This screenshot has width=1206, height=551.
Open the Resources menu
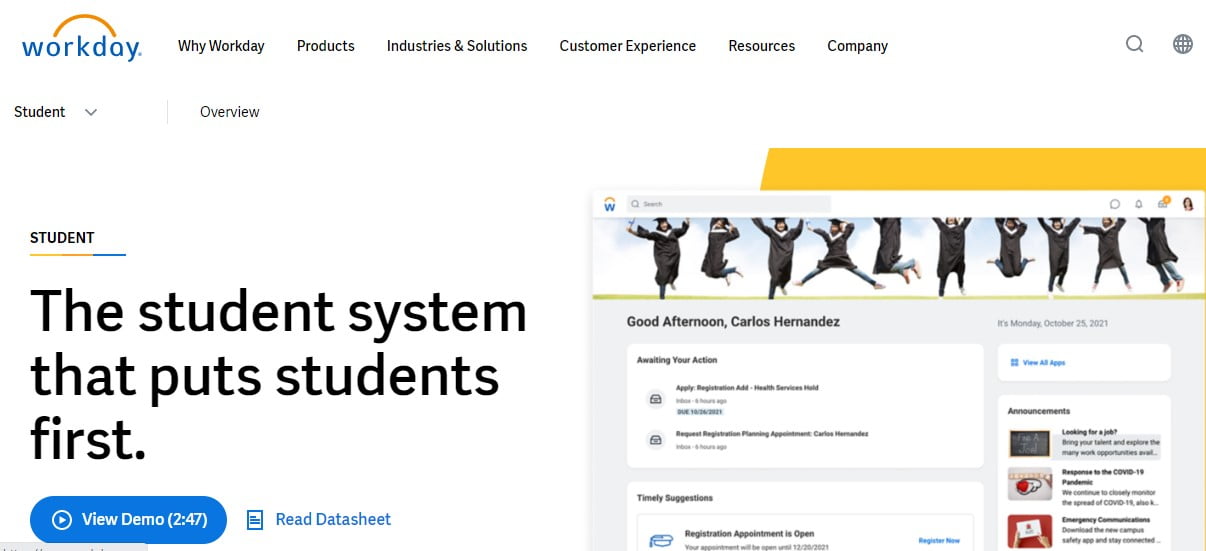pyautogui.click(x=762, y=46)
